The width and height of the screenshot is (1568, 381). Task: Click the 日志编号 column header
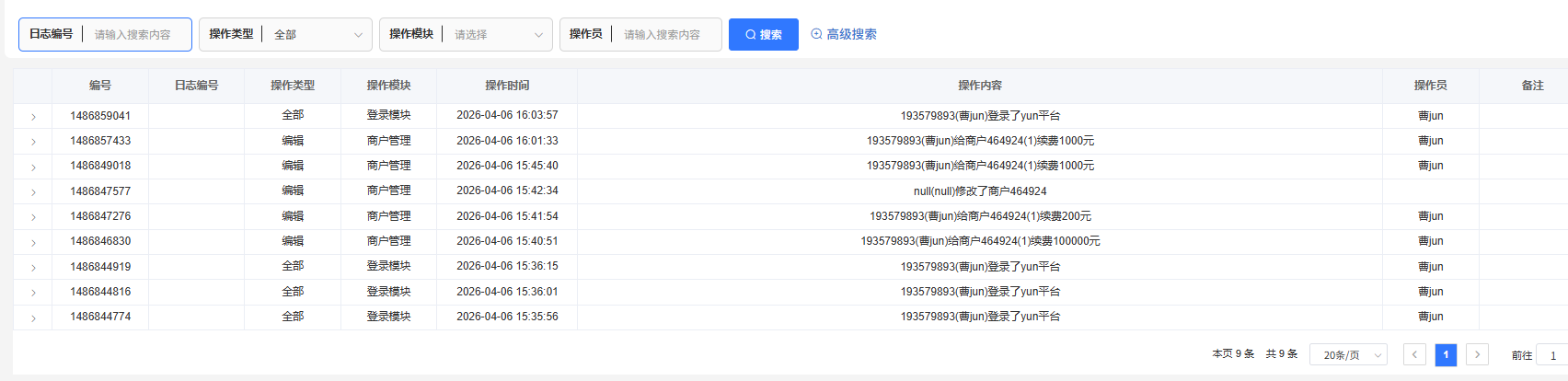coord(197,86)
